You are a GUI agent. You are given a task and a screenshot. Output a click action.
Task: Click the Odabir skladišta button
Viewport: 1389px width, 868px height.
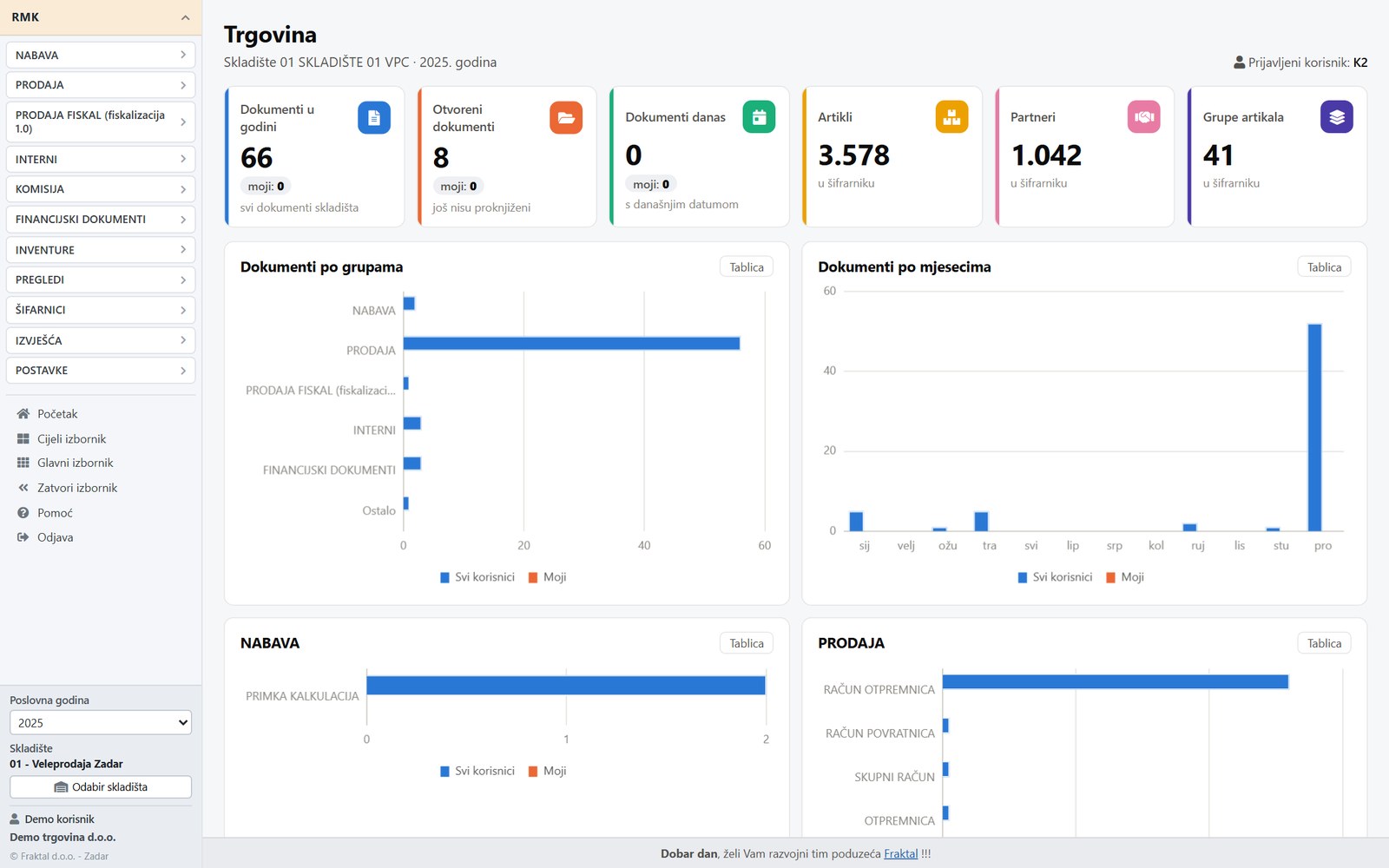pyautogui.click(x=101, y=787)
